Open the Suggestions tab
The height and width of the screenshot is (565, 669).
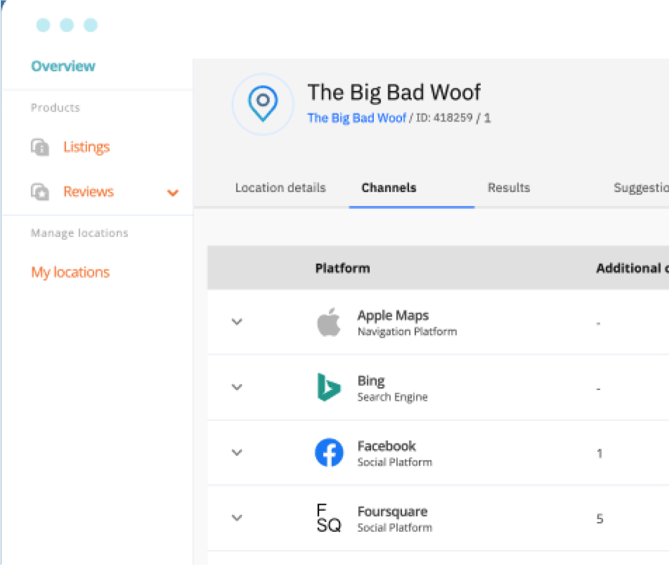click(x=641, y=188)
